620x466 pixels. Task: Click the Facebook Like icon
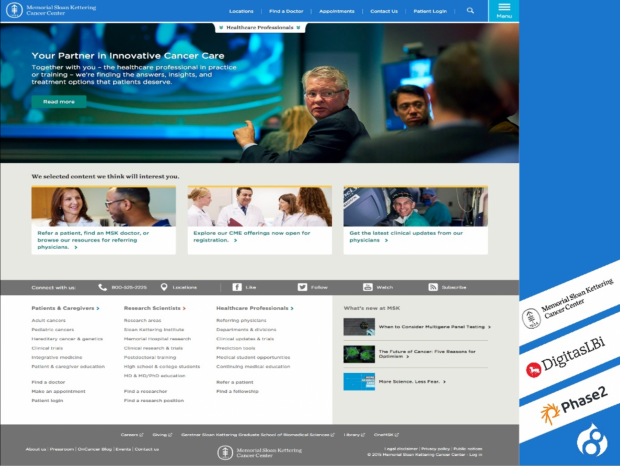pyautogui.click(x=237, y=287)
